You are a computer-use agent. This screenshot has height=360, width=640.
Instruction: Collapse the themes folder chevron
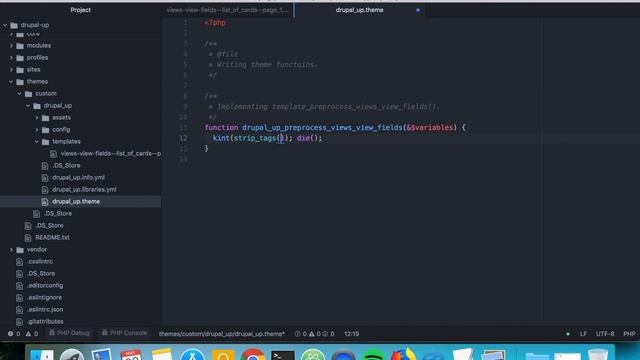coord(11,82)
